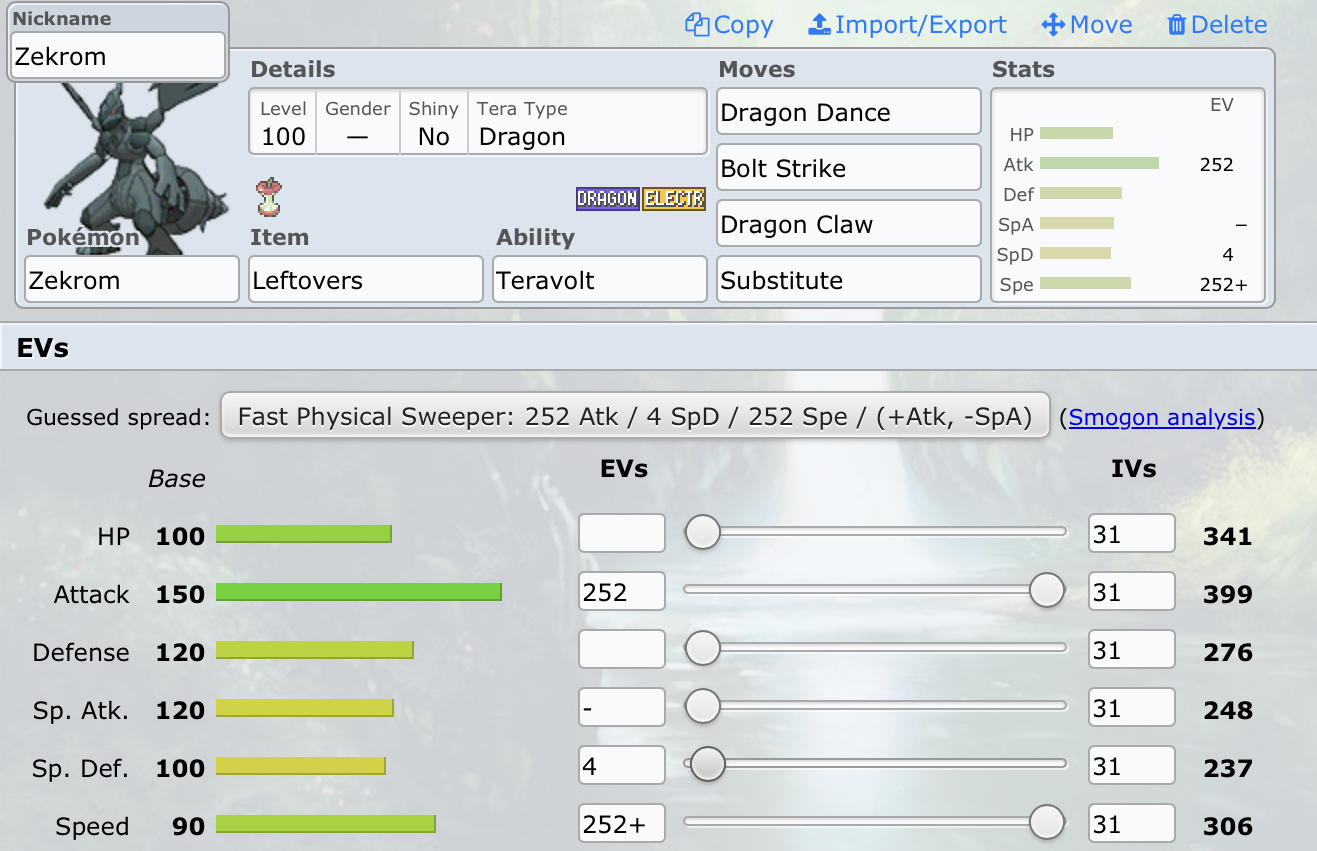Click the Defense IV input box
Viewport: 1317px width, 851px height.
[x=1132, y=650]
